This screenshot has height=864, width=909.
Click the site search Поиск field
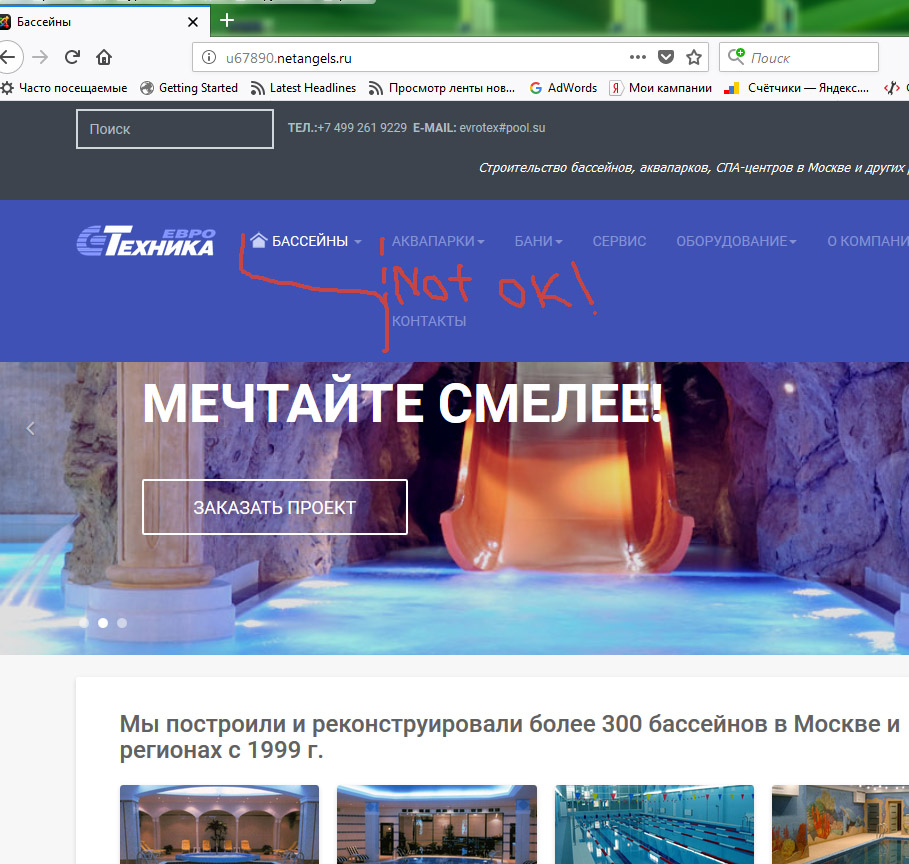point(174,129)
